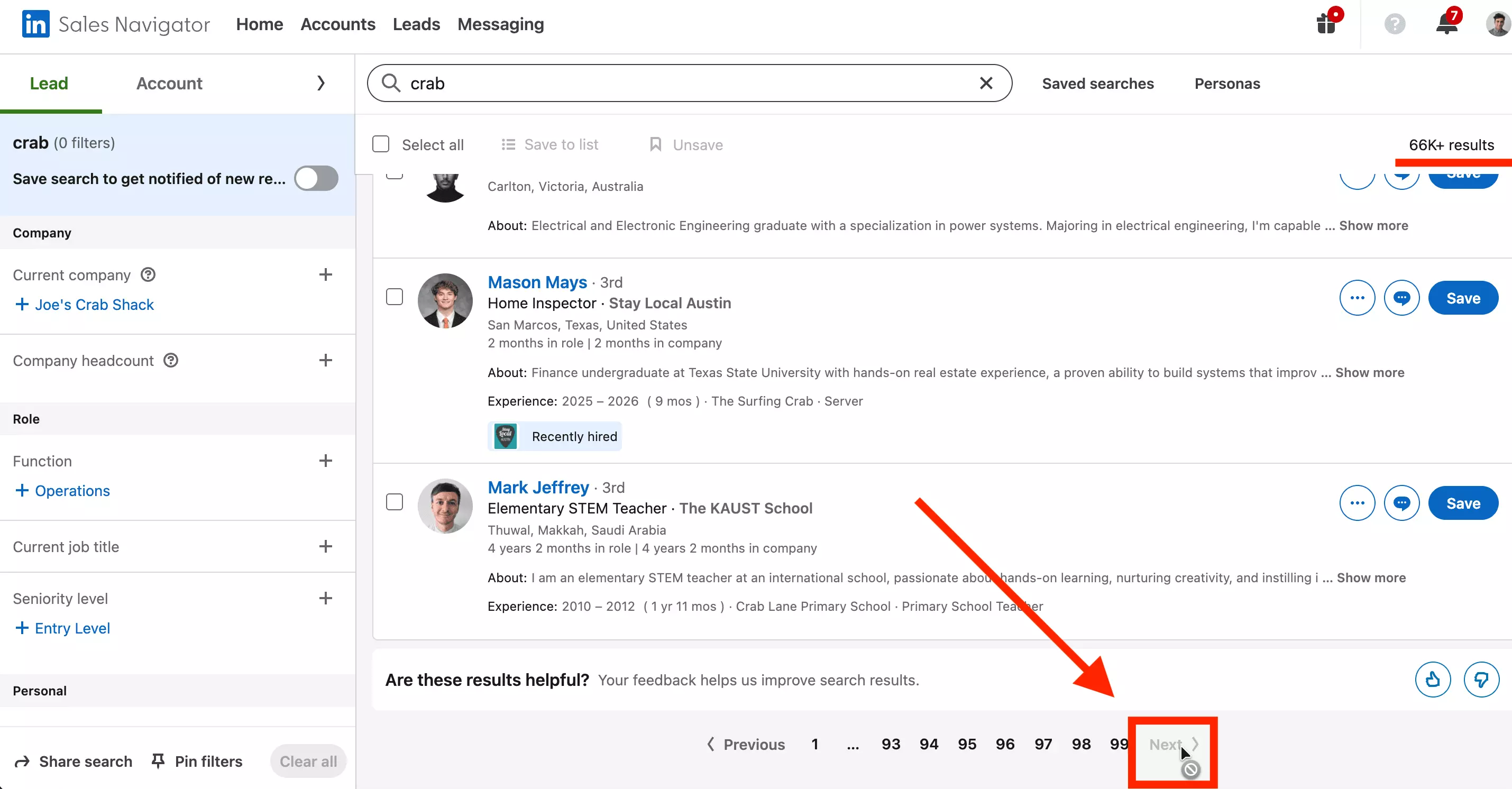
Task: Expand the Function filter
Action: (x=326, y=461)
